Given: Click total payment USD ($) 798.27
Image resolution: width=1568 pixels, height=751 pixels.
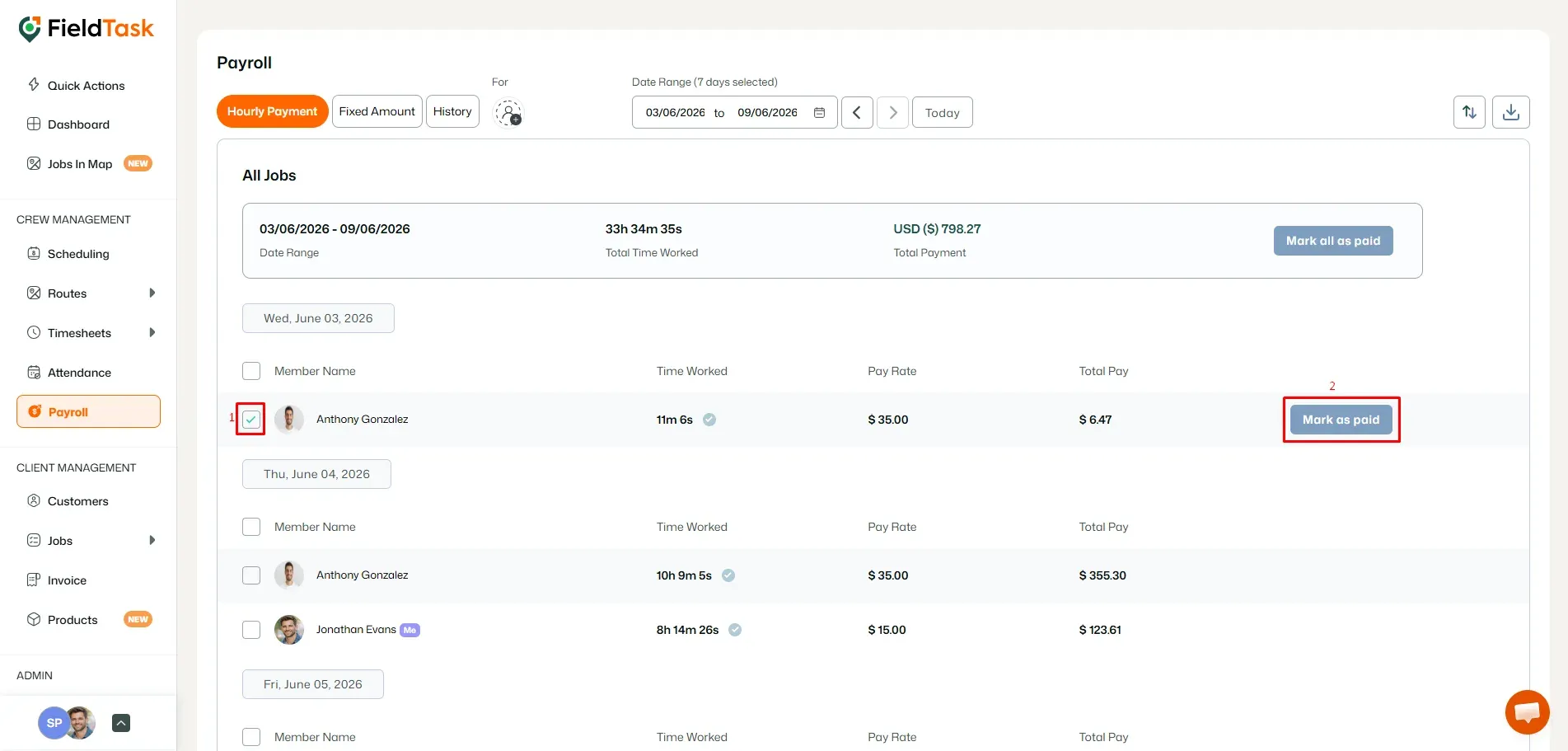Looking at the screenshot, I should [x=937, y=229].
